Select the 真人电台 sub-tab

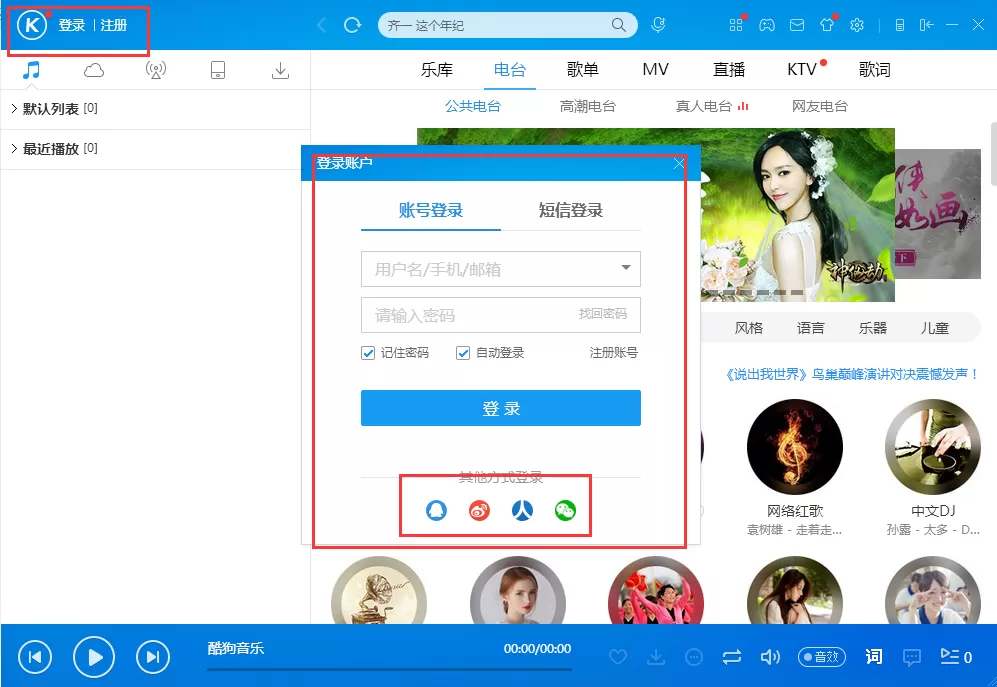coord(704,106)
